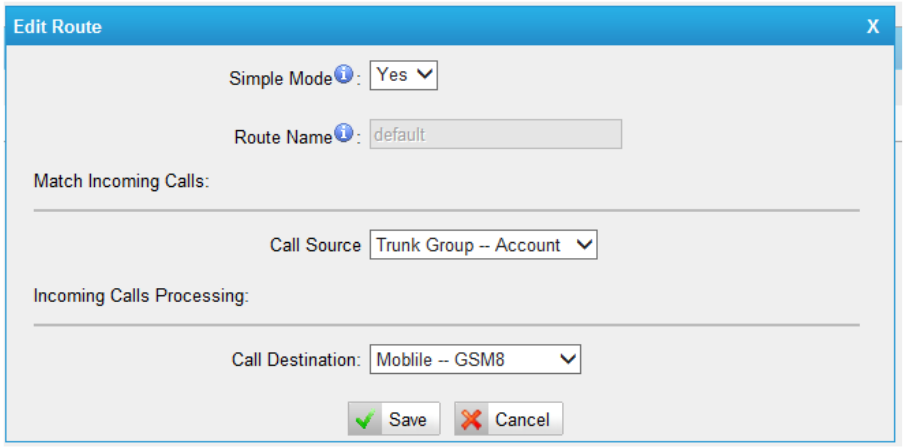
Task: Click the arrow of the Trunk Group combo box
Action: (x=585, y=245)
